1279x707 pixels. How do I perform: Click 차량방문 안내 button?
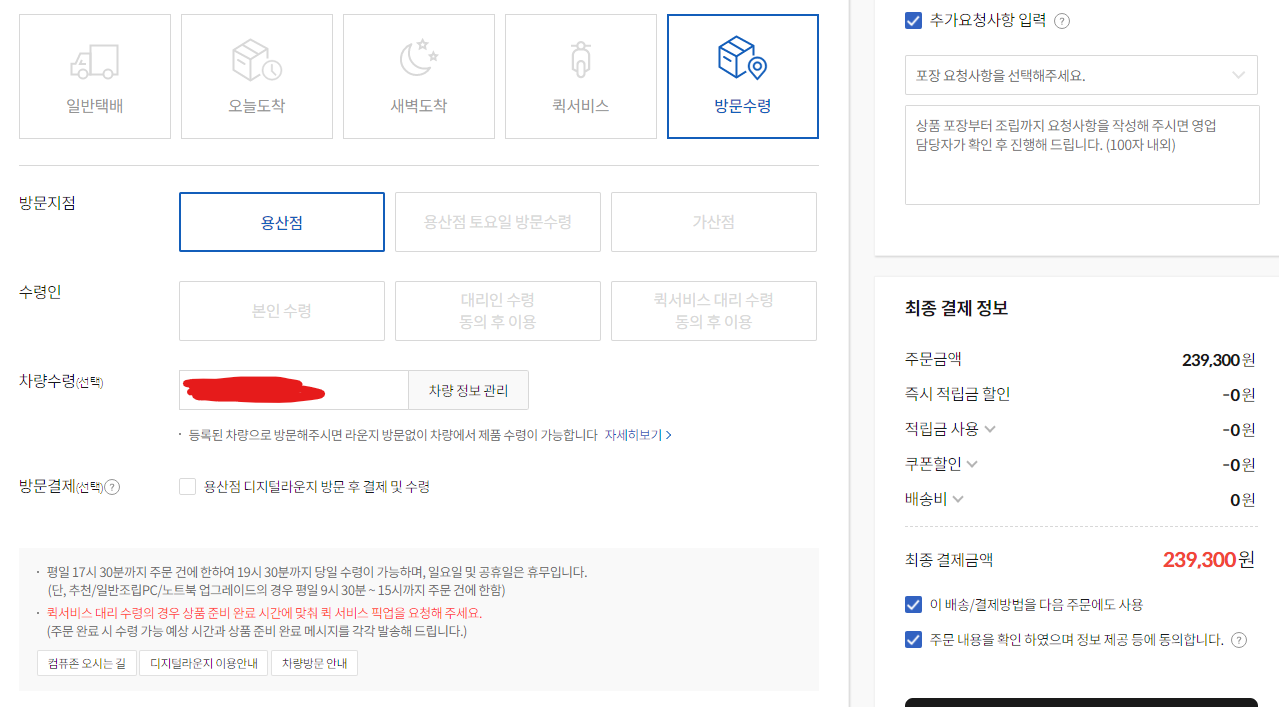pos(314,663)
